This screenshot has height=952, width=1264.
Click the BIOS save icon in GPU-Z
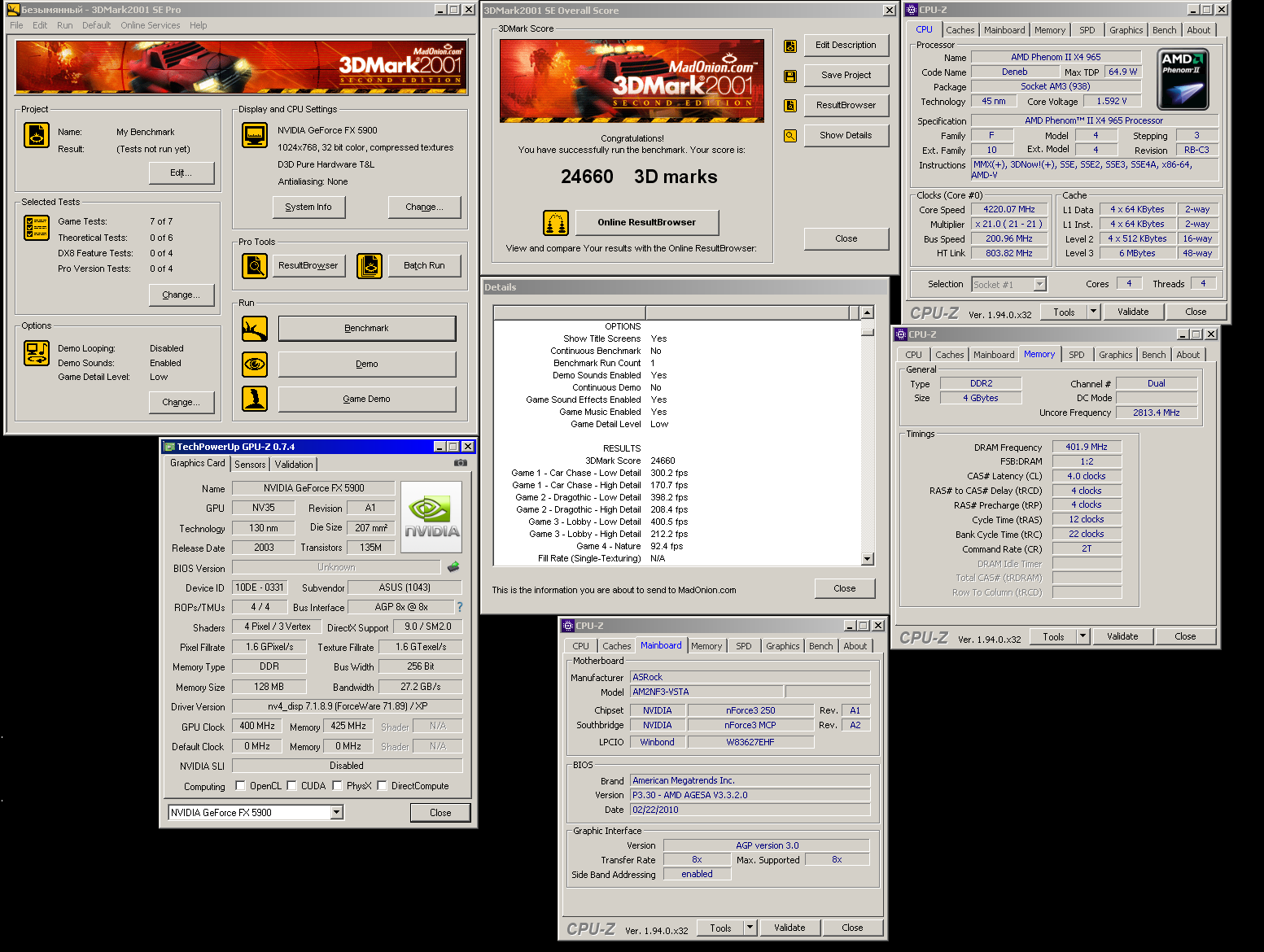(x=453, y=566)
